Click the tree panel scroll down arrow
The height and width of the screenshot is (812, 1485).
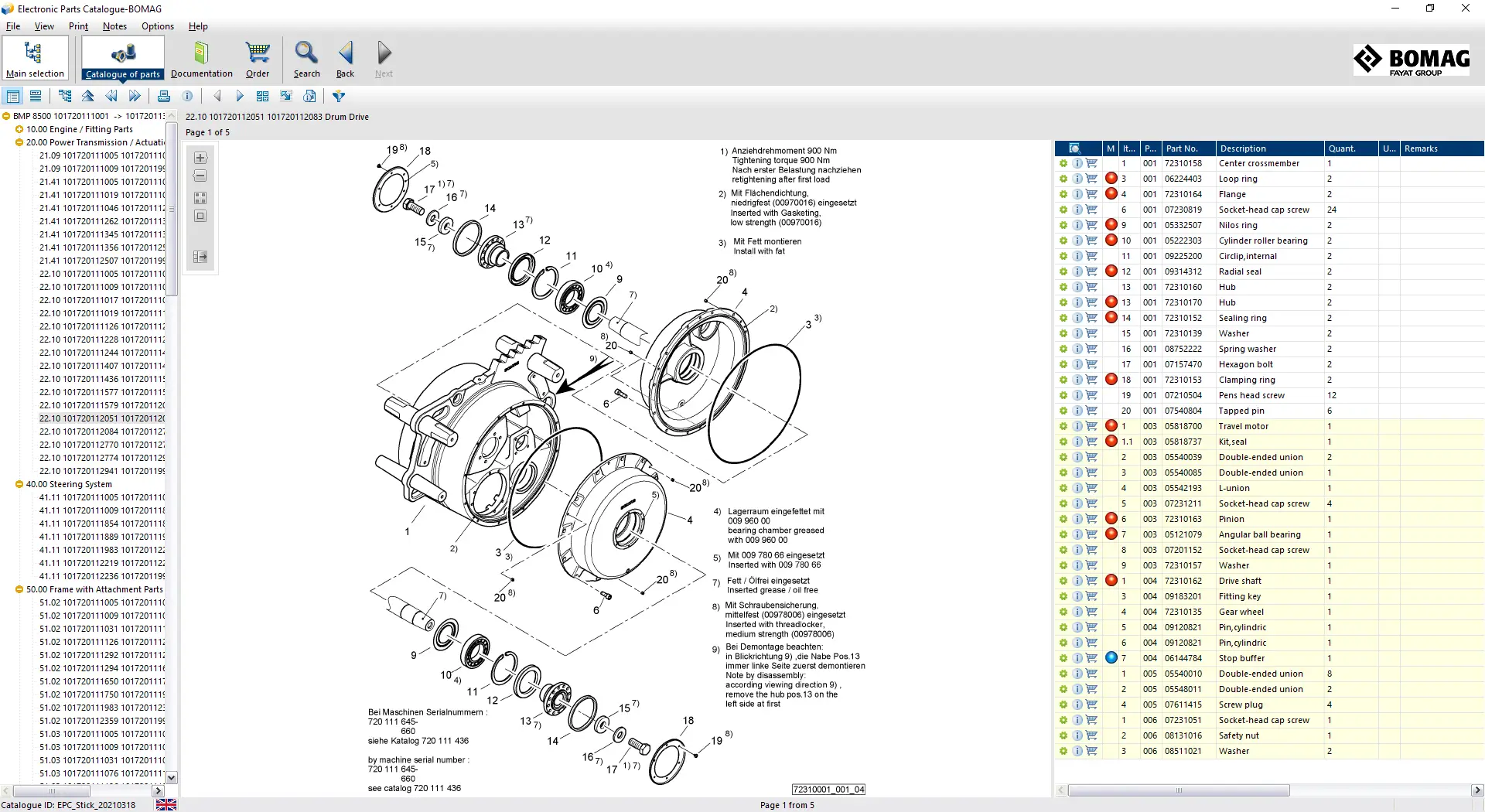pos(172,777)
